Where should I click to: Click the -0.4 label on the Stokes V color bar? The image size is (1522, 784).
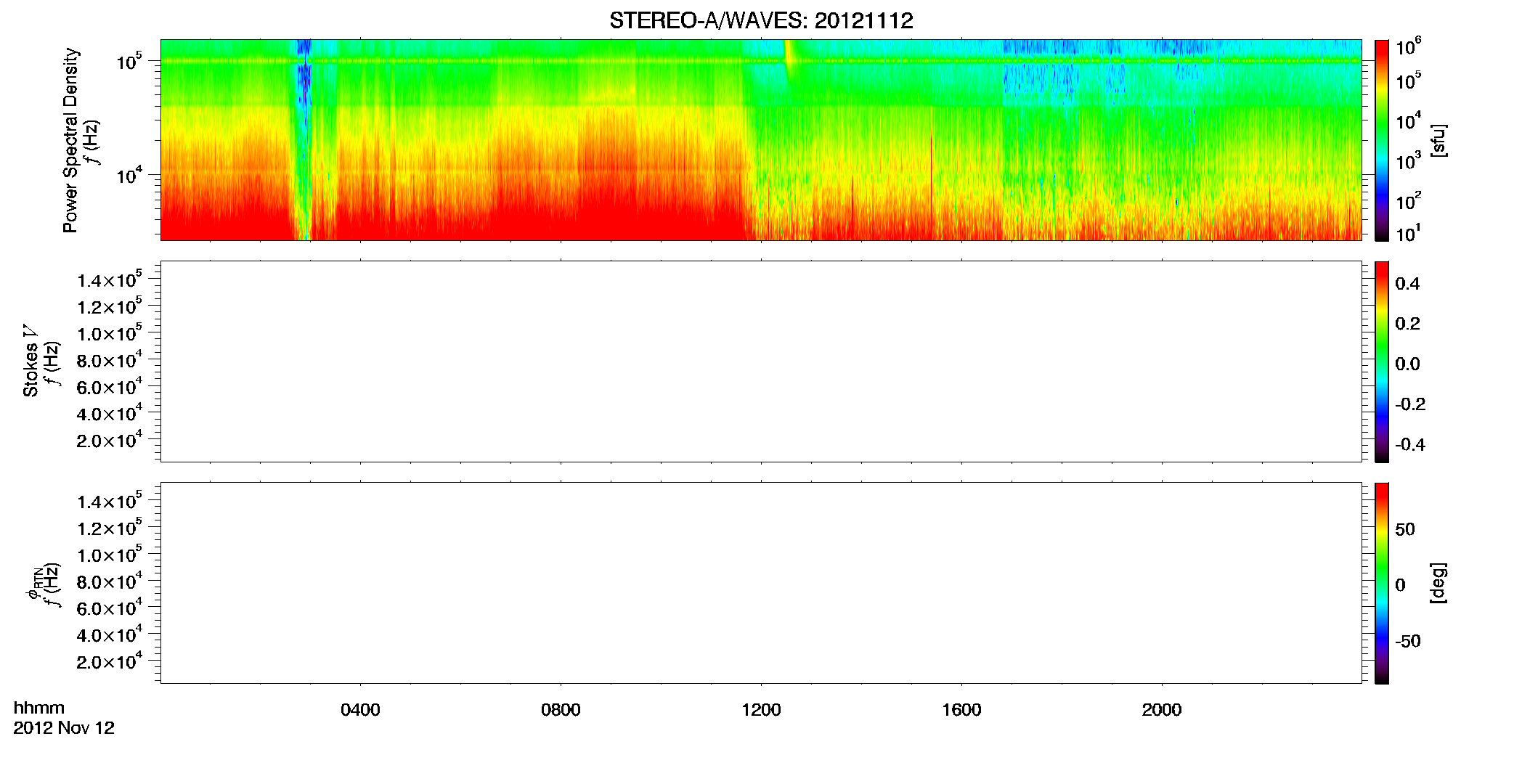tap(1410, 445)
